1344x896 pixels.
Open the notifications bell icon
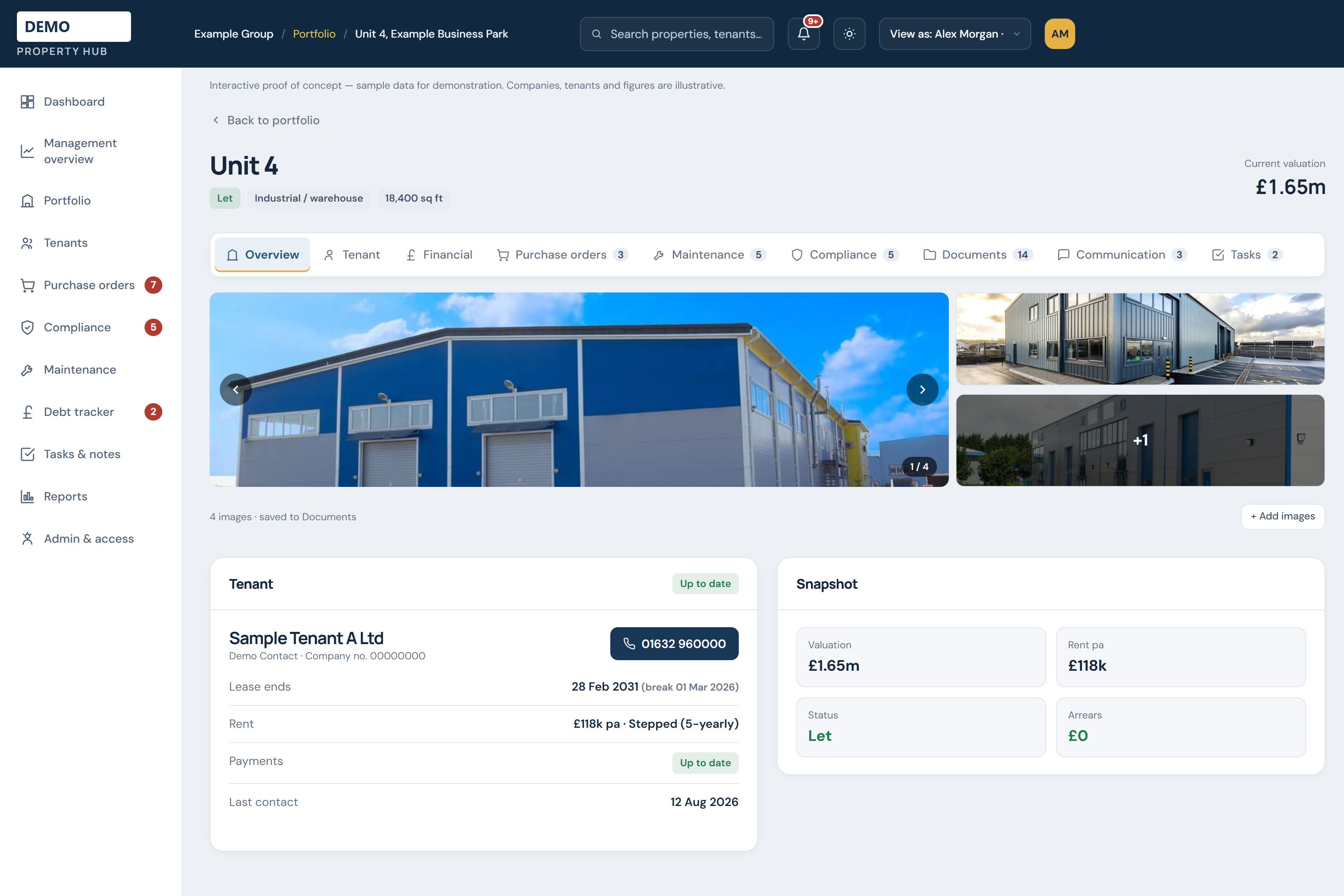(803, 34)
